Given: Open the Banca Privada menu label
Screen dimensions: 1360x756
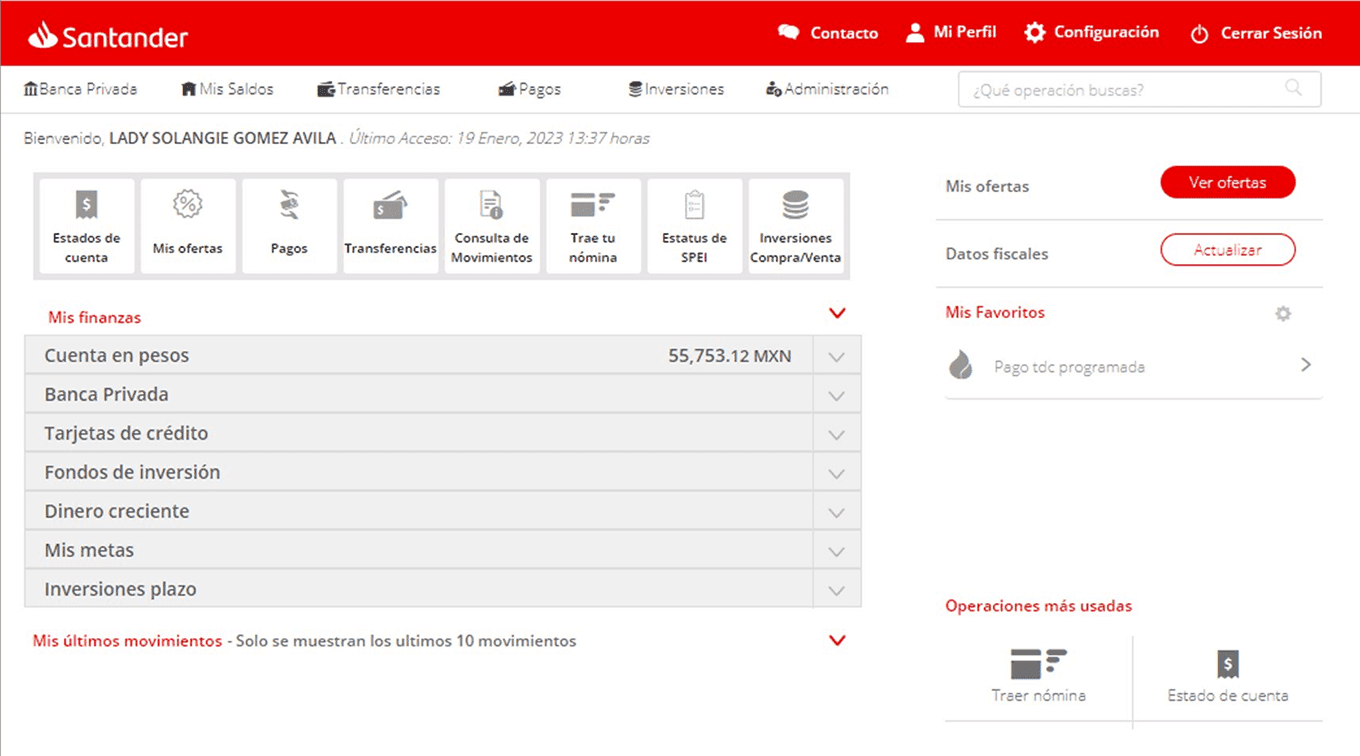Looking at the screenshot, I should click(x=88, y=89).
